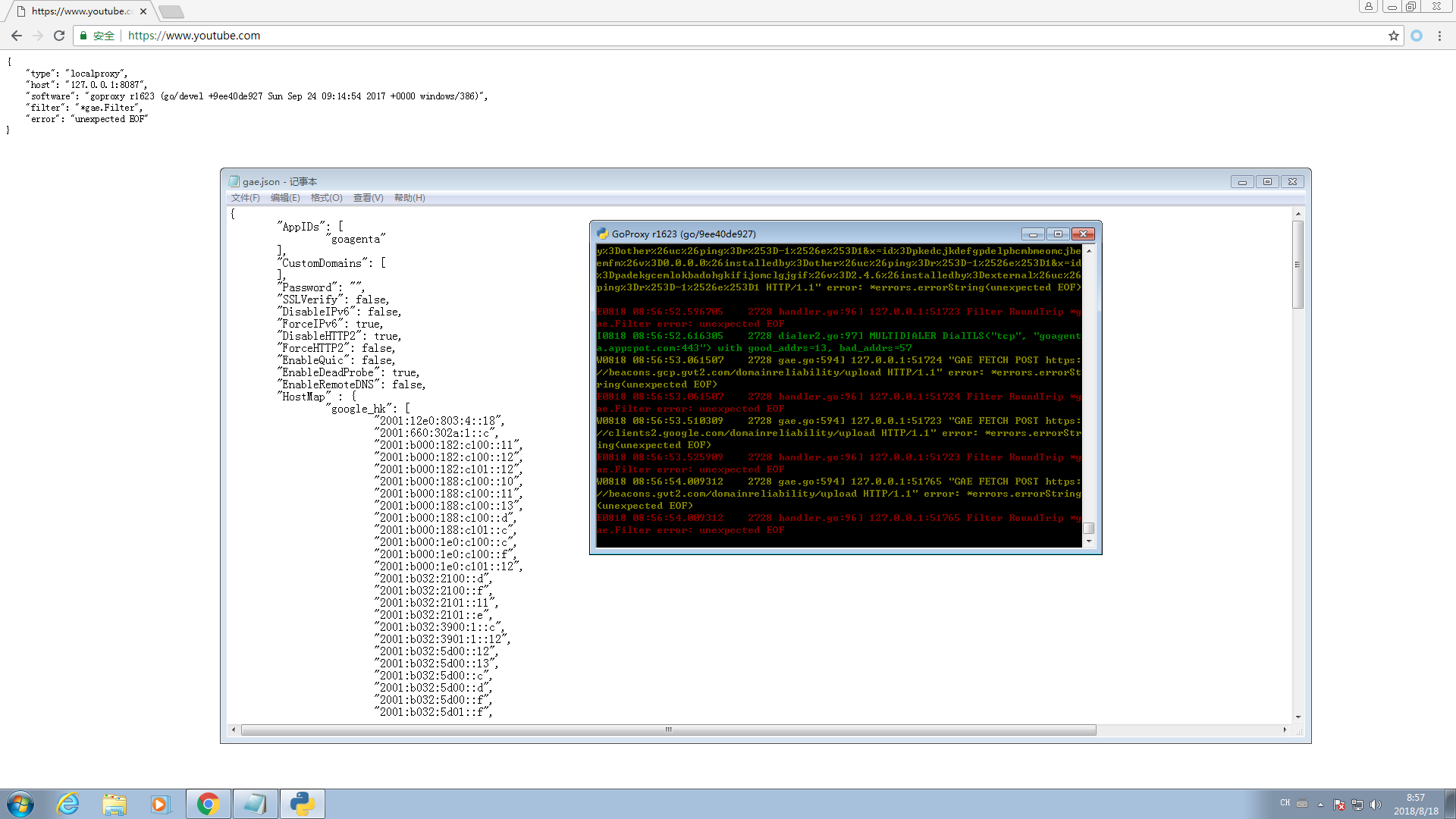Launch Internet Explorer from the taskbar

pos(68,803)
